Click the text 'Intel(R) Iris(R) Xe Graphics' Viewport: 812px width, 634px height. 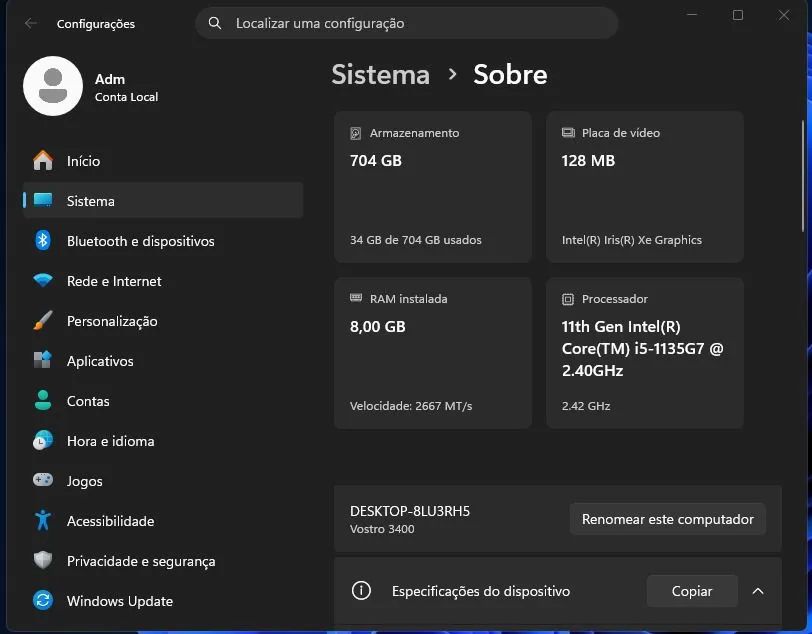pyautogui.click(x=632, y=240)
